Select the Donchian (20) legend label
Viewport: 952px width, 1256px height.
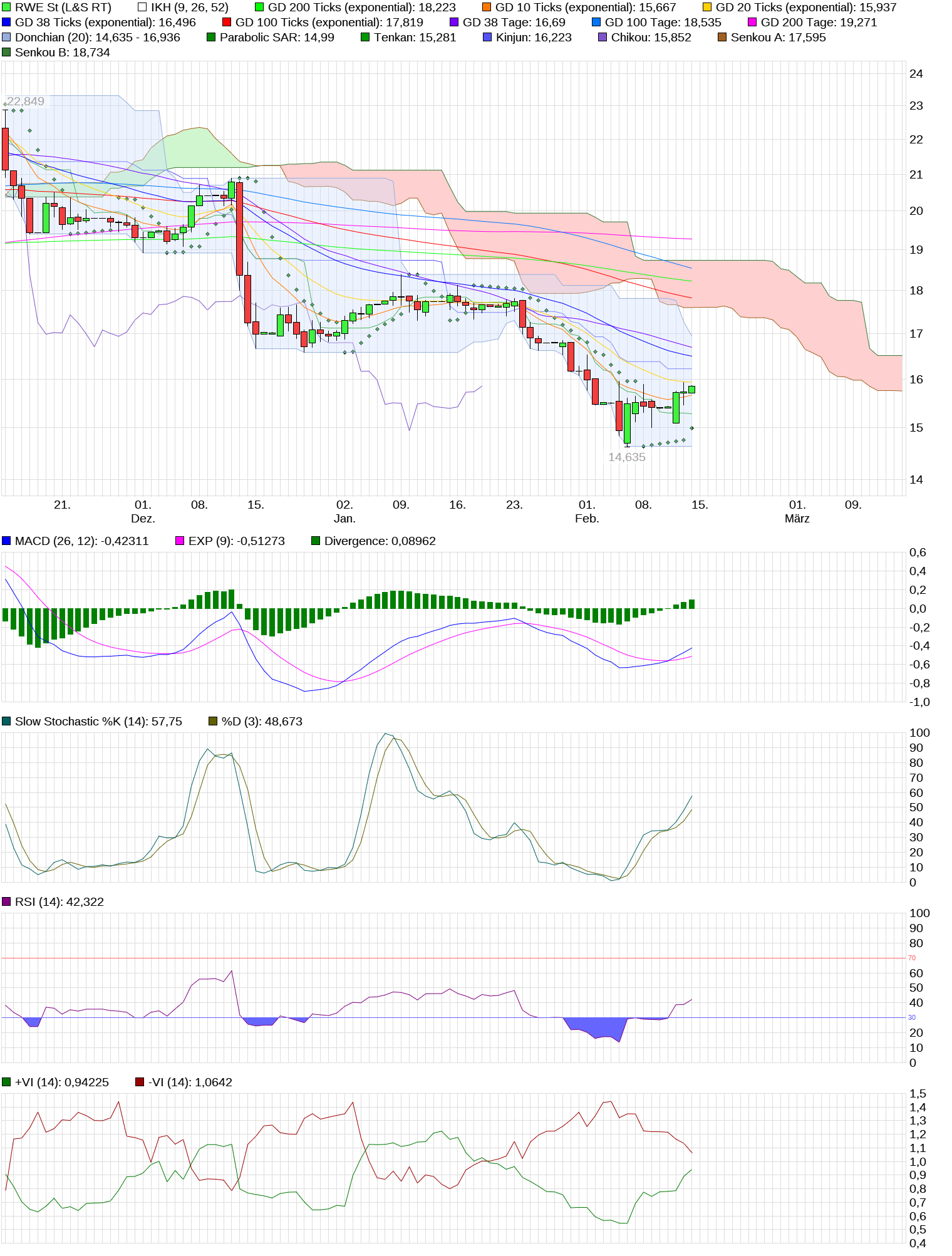[97, 38]
